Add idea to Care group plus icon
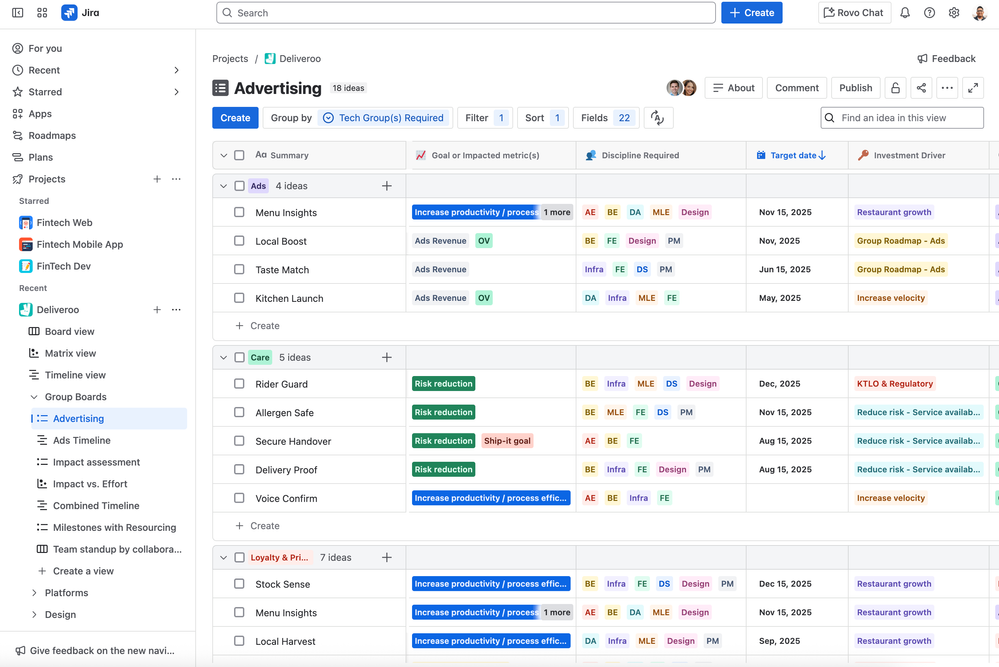This screenshot has height=667, width=999. click(387, 357)
